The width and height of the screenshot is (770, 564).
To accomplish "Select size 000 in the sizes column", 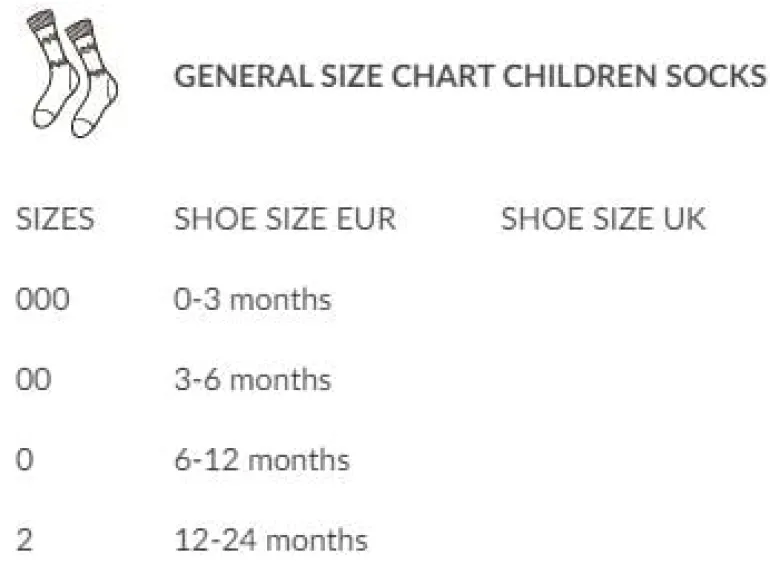I will pos(43,299).
